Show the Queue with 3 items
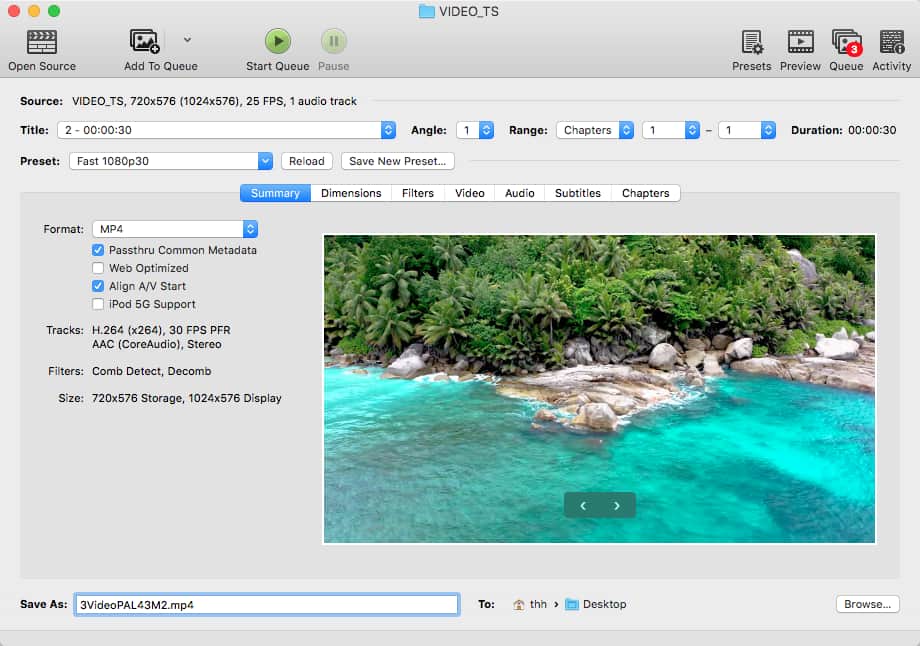The height and width of the screenshot is (646, 920). 846,42
